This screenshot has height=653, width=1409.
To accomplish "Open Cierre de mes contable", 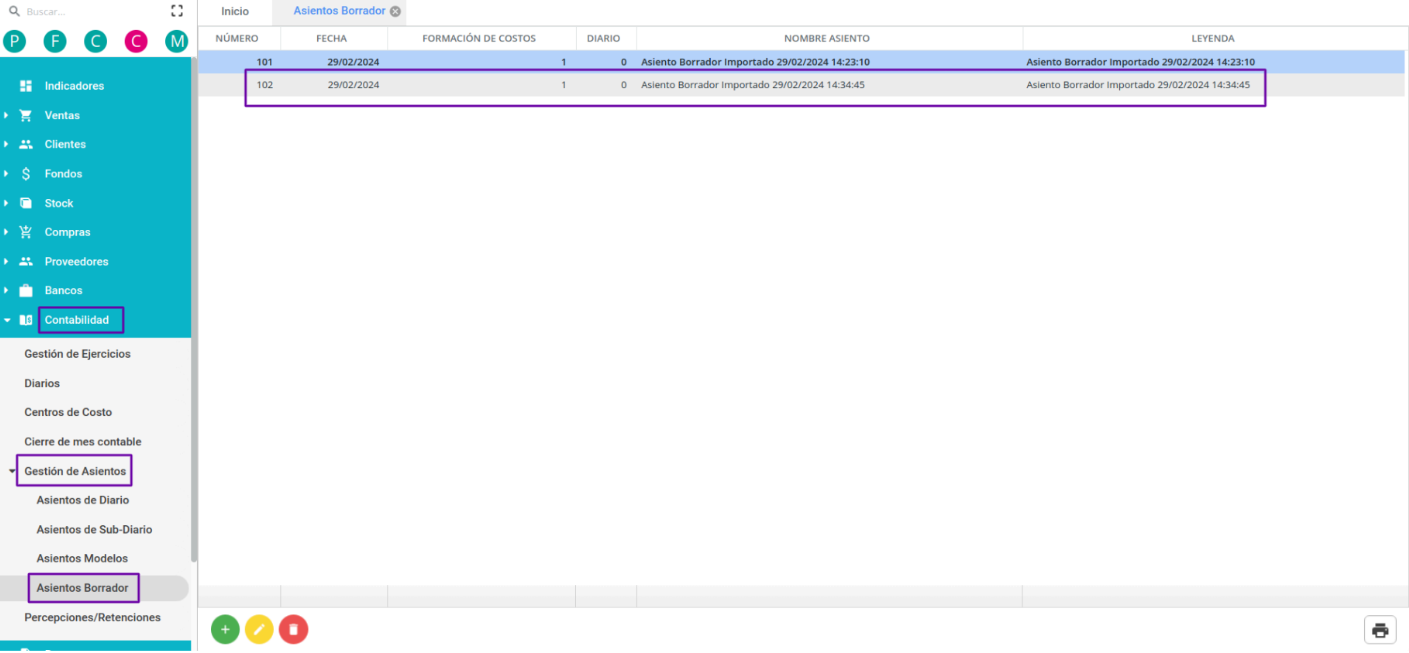I will pos(83,441).
